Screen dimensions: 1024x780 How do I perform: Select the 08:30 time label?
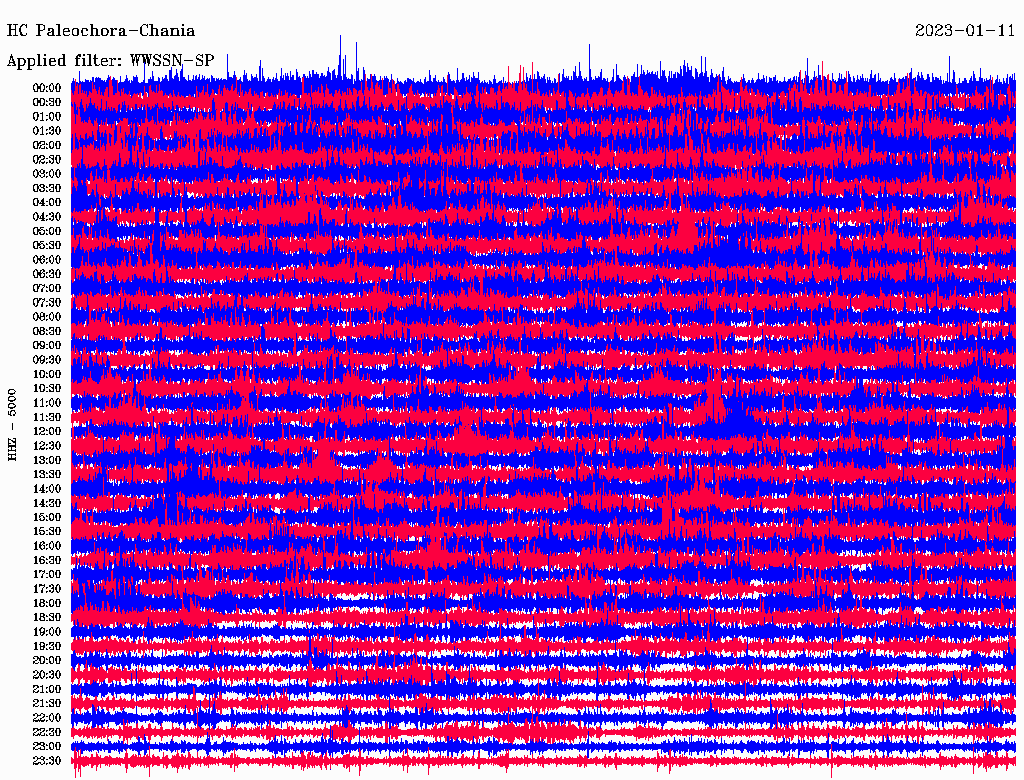47,332
